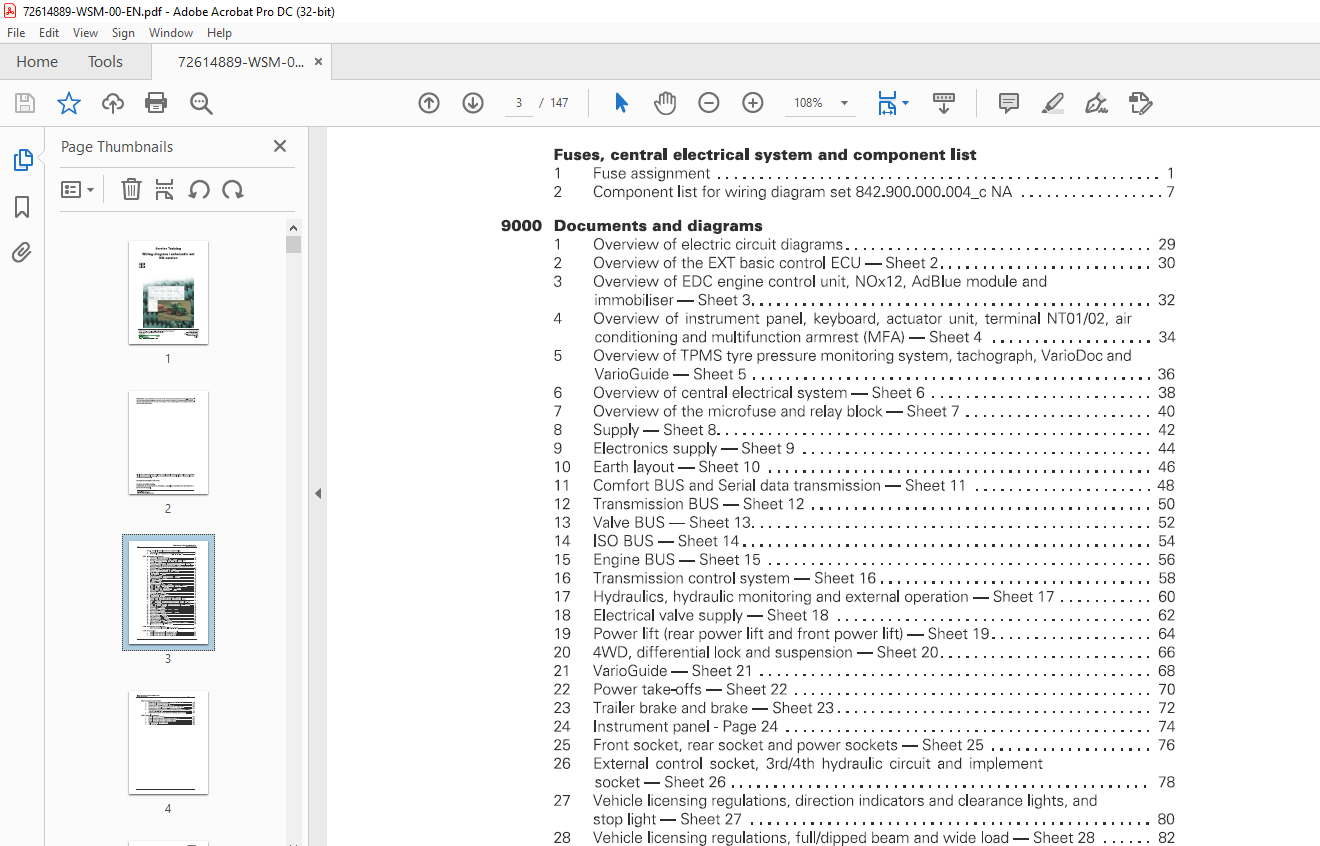The width and height of the screenshot is (1320, 846).
Task: Click the Save file icon
Action: tap(25, 103)
